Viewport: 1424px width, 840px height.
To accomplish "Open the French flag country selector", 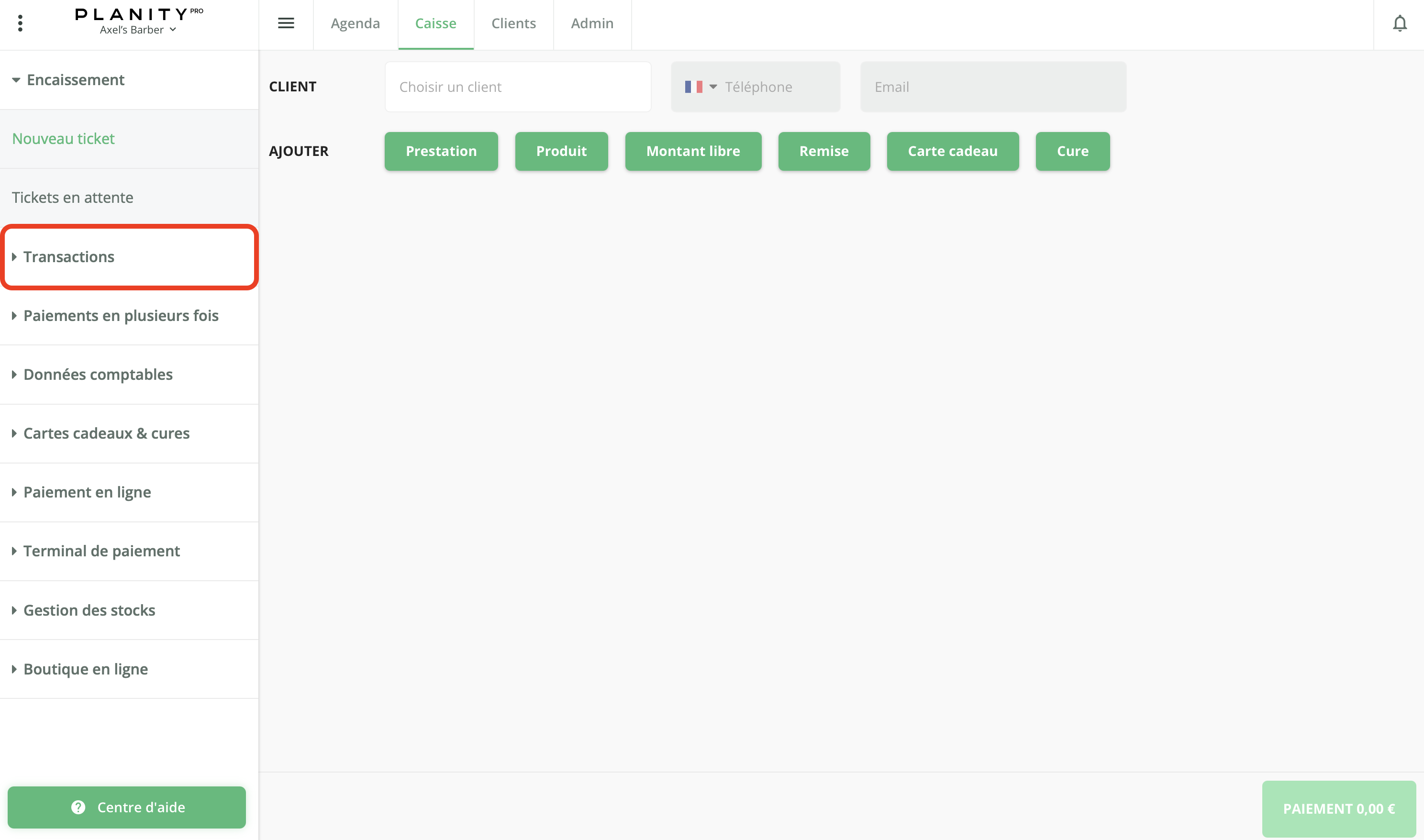I will click(x=700, y=87).
